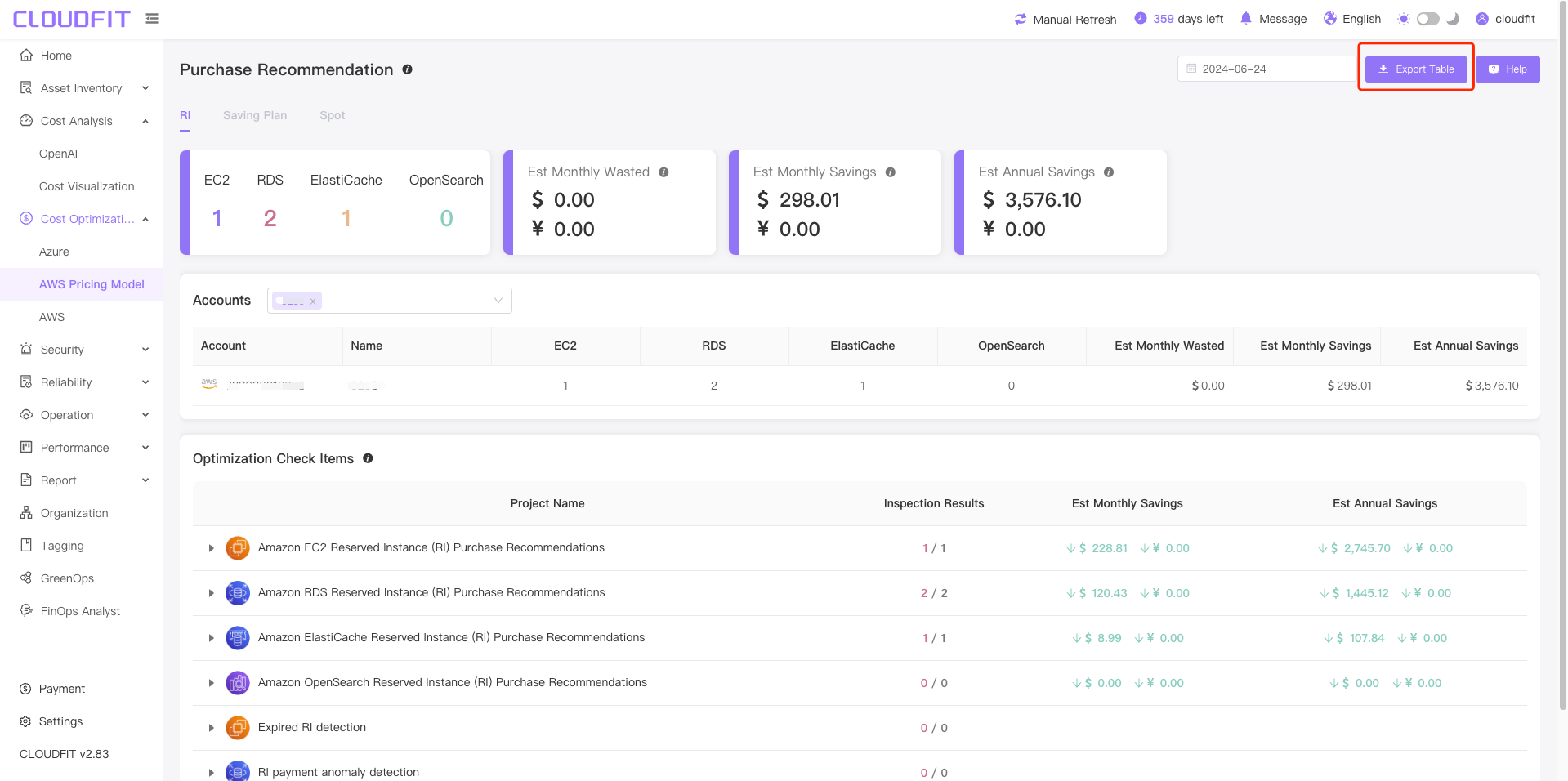Expand the Security menu chevron
Viewport: 1568px width, 781px height.
(145, 350)
